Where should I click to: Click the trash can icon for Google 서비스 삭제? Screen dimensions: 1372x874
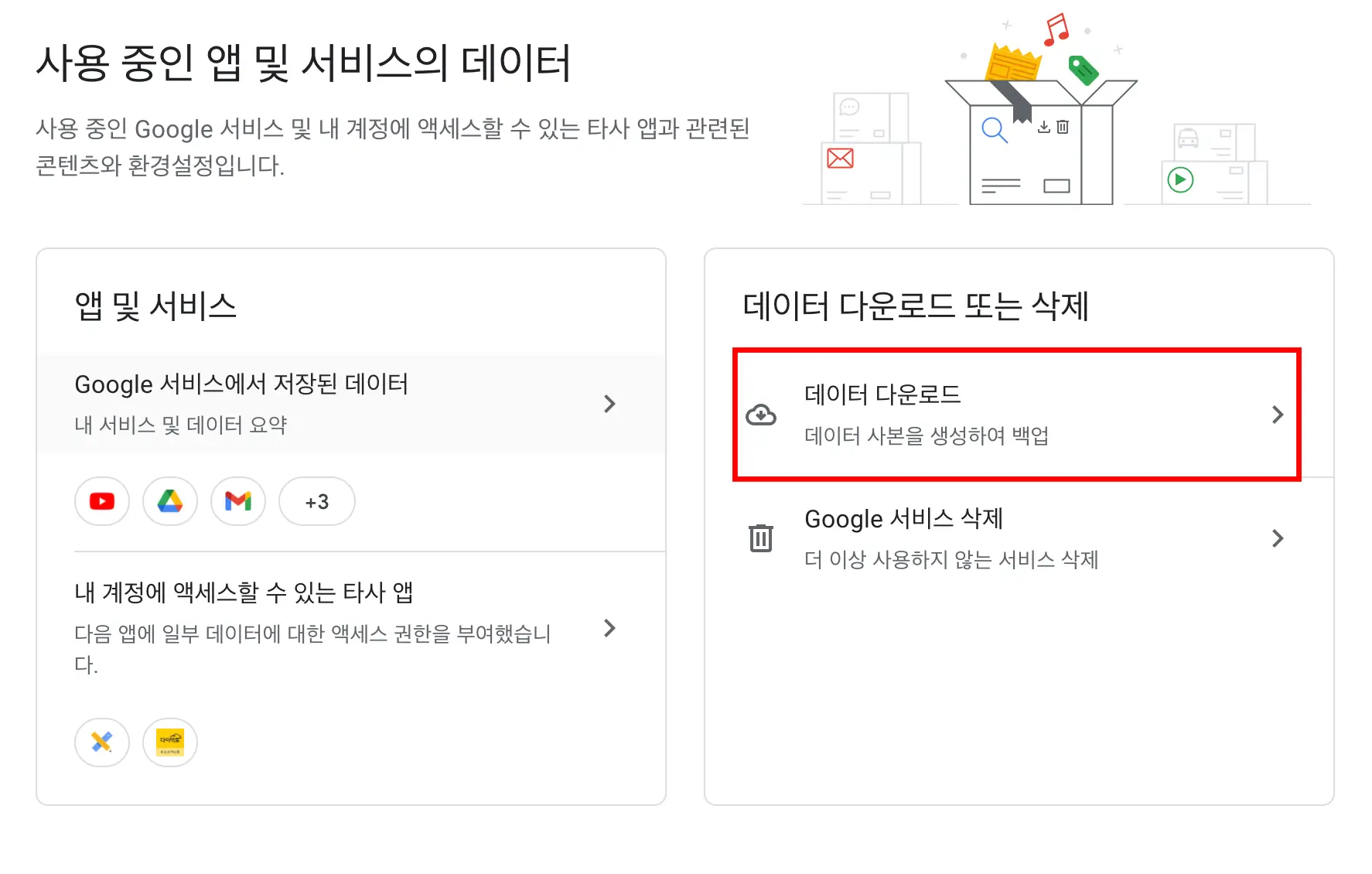pos(761,538)
